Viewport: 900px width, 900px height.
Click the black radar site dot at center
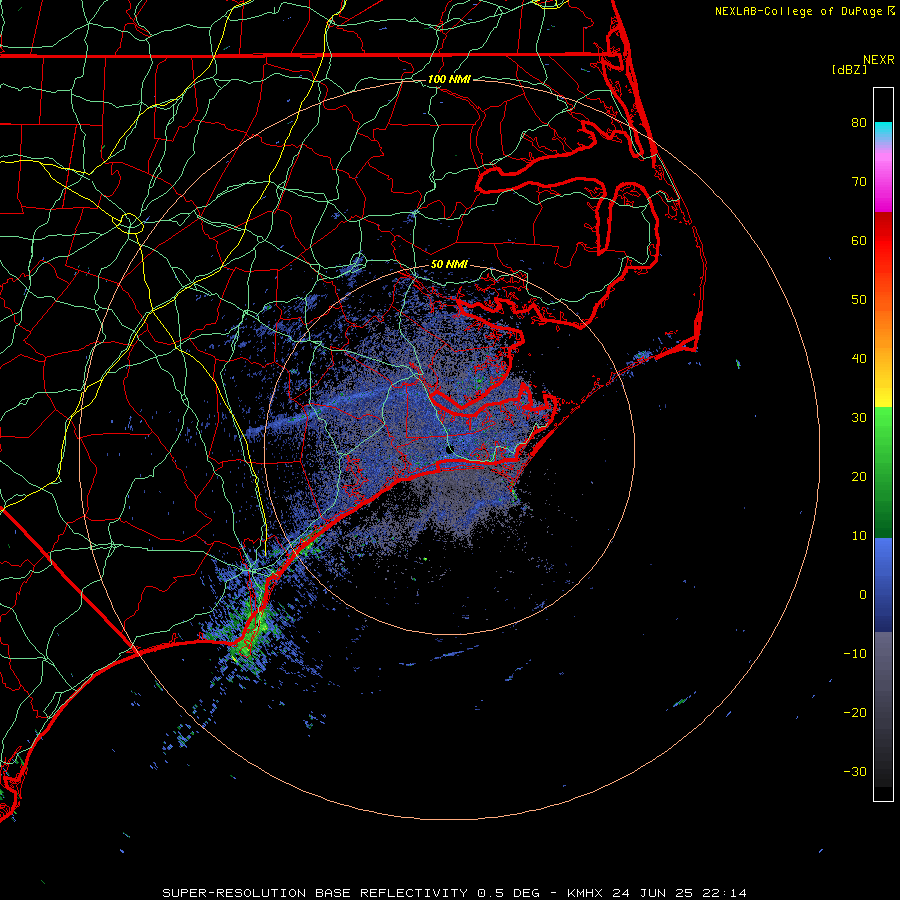449,449
